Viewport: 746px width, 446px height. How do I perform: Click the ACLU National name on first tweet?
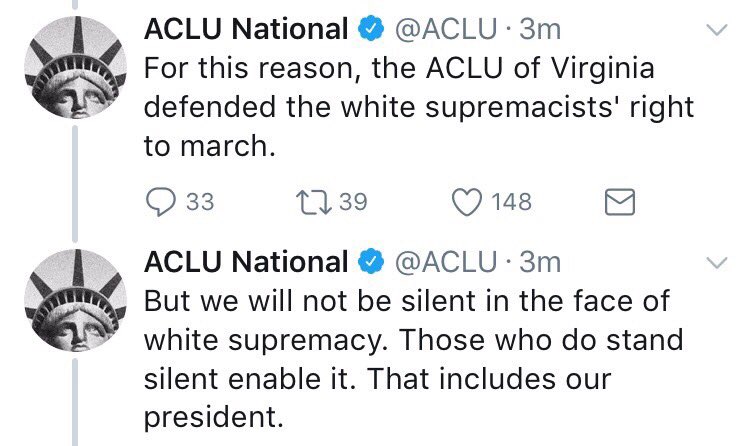click(x=247, y=31)
